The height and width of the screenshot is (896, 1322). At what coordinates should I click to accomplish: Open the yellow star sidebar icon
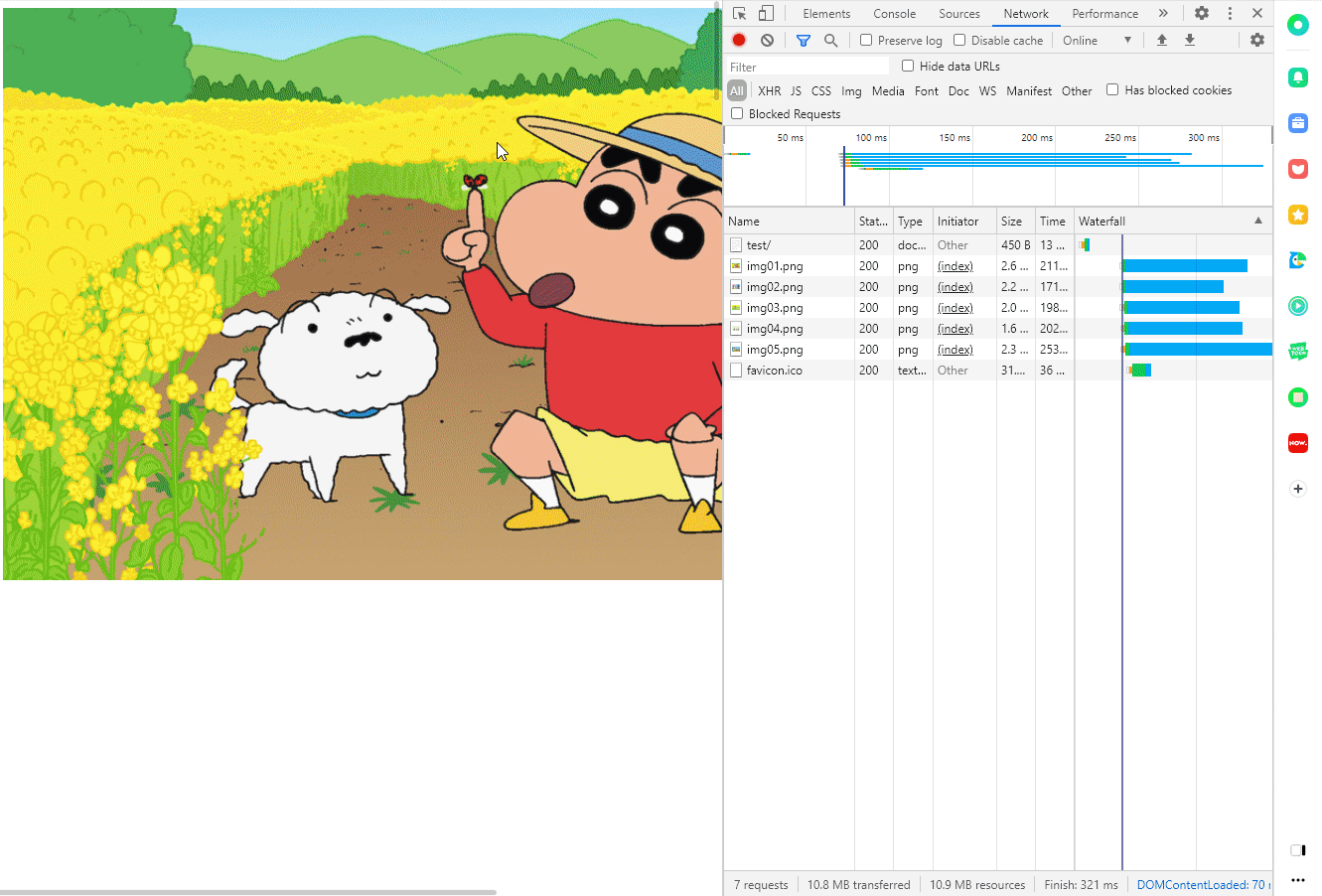(1298, 215)
